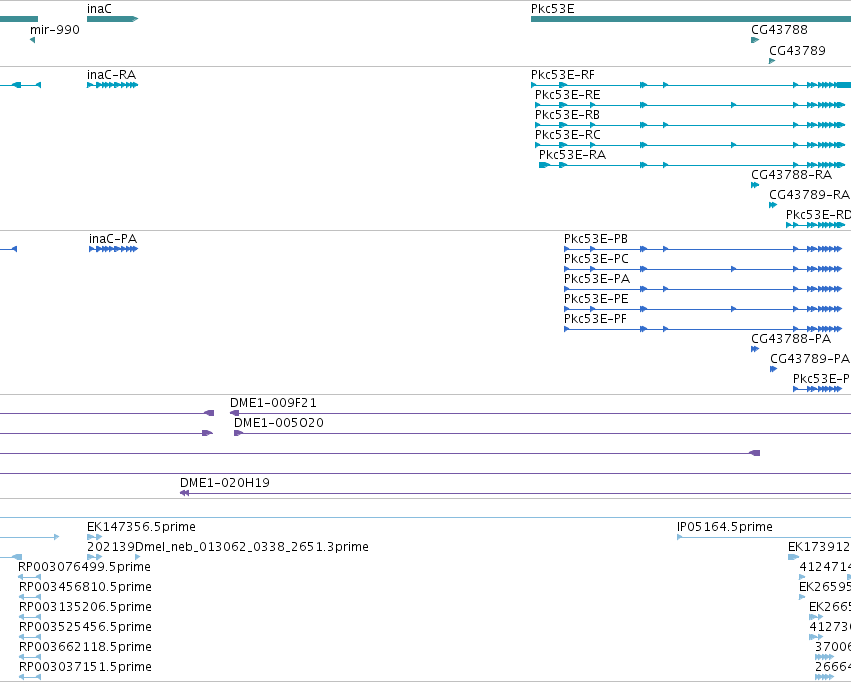
Task: Select the mir-990 gene label
Action: (55, 29)
